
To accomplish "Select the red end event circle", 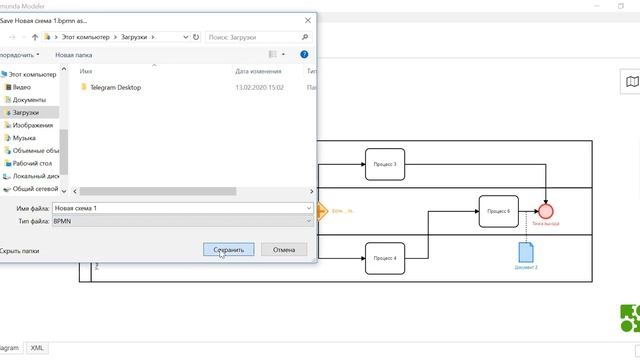I will (546, 211).
